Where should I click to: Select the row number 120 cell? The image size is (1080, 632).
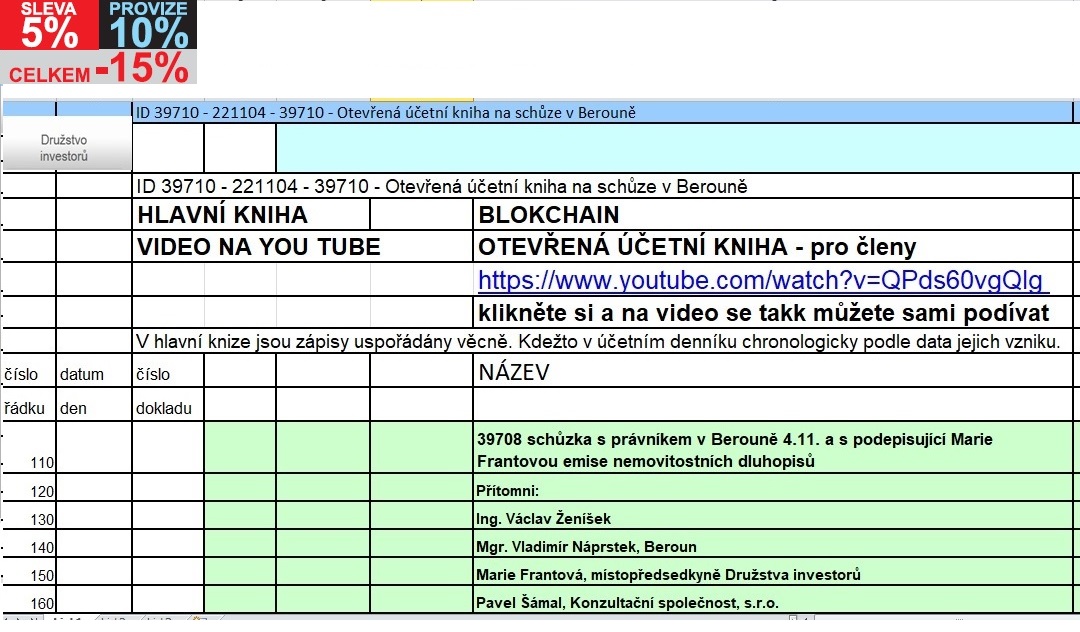pos(28,488)
